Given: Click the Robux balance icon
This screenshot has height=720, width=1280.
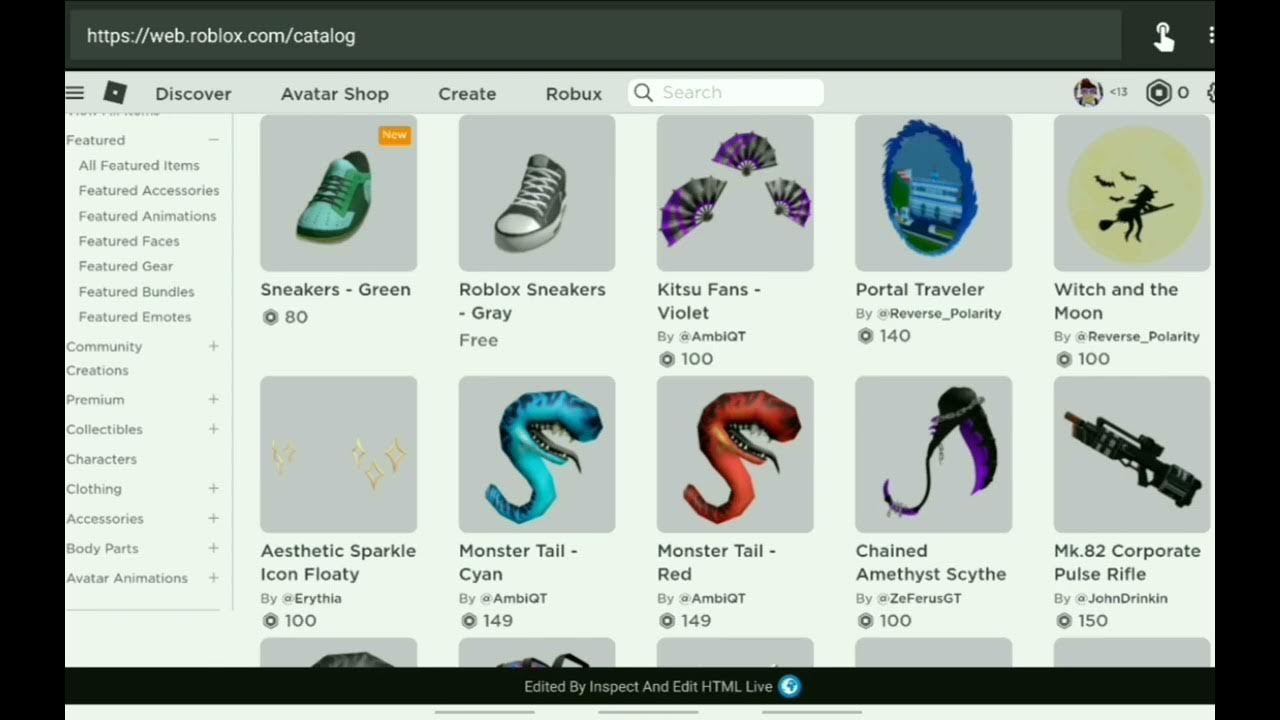Looking at the screenshot, I should pos(1158,93).
